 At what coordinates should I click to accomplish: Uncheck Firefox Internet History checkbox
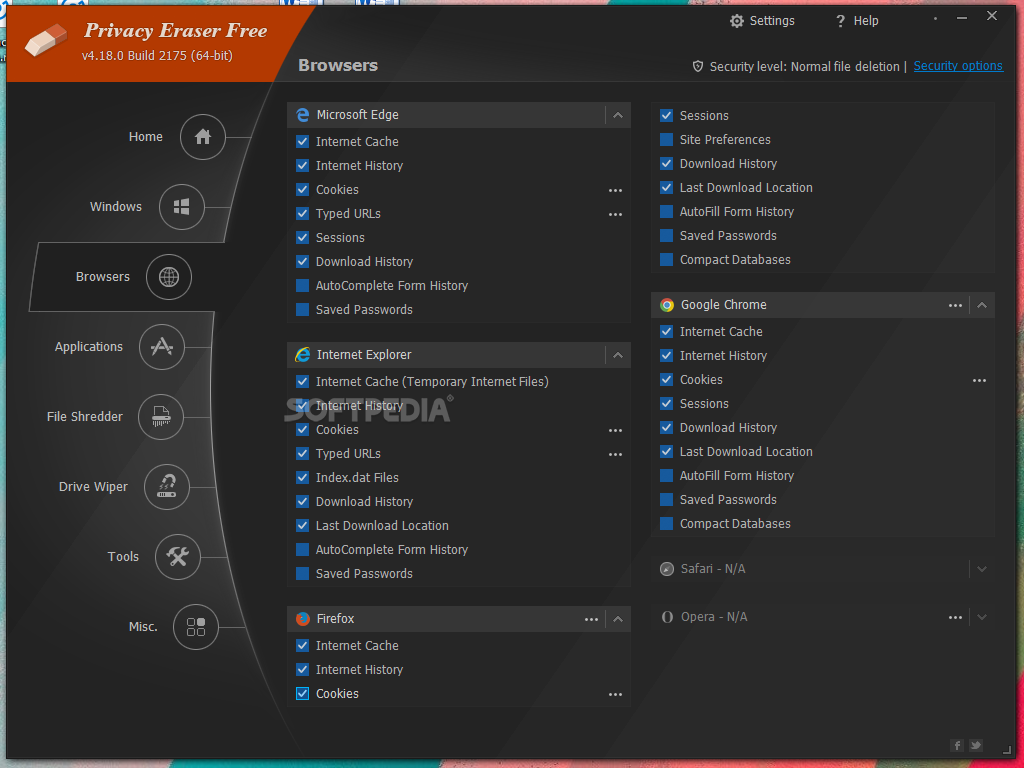pyautogui.click(x=302, y=669)
